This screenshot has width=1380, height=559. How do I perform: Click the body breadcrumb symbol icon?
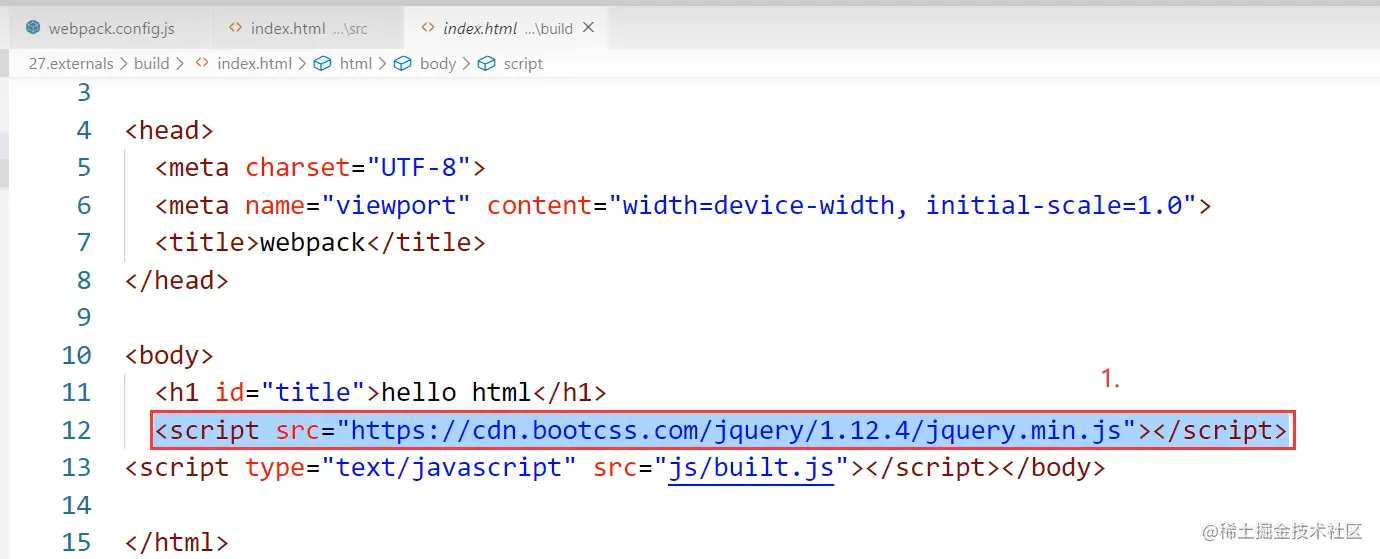pos(402,63)
